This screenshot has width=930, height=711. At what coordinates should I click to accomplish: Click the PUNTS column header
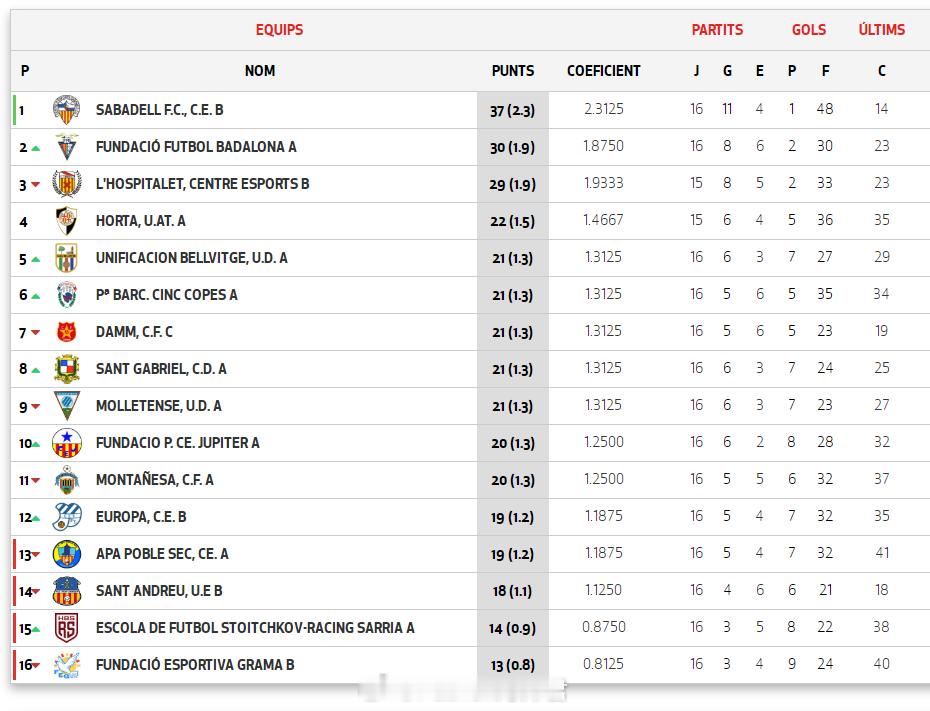(513, 71)
